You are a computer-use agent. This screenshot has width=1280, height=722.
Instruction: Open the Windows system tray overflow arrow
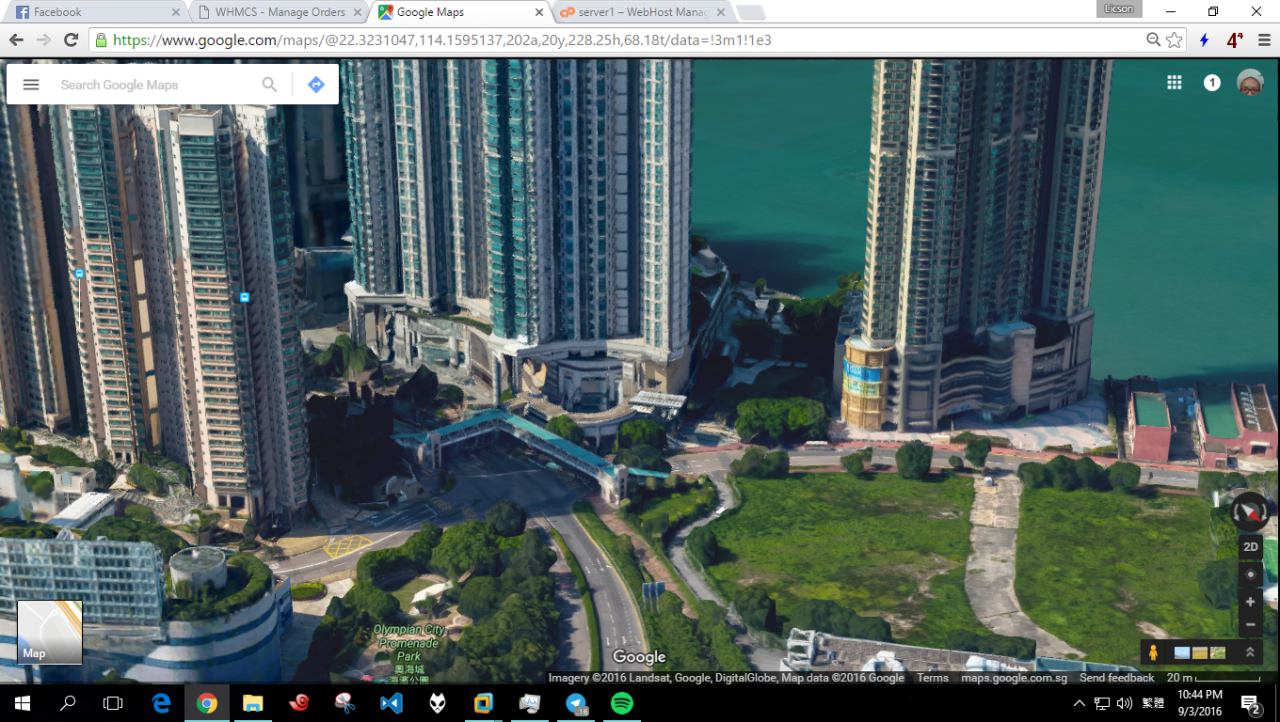[1079, 703]
